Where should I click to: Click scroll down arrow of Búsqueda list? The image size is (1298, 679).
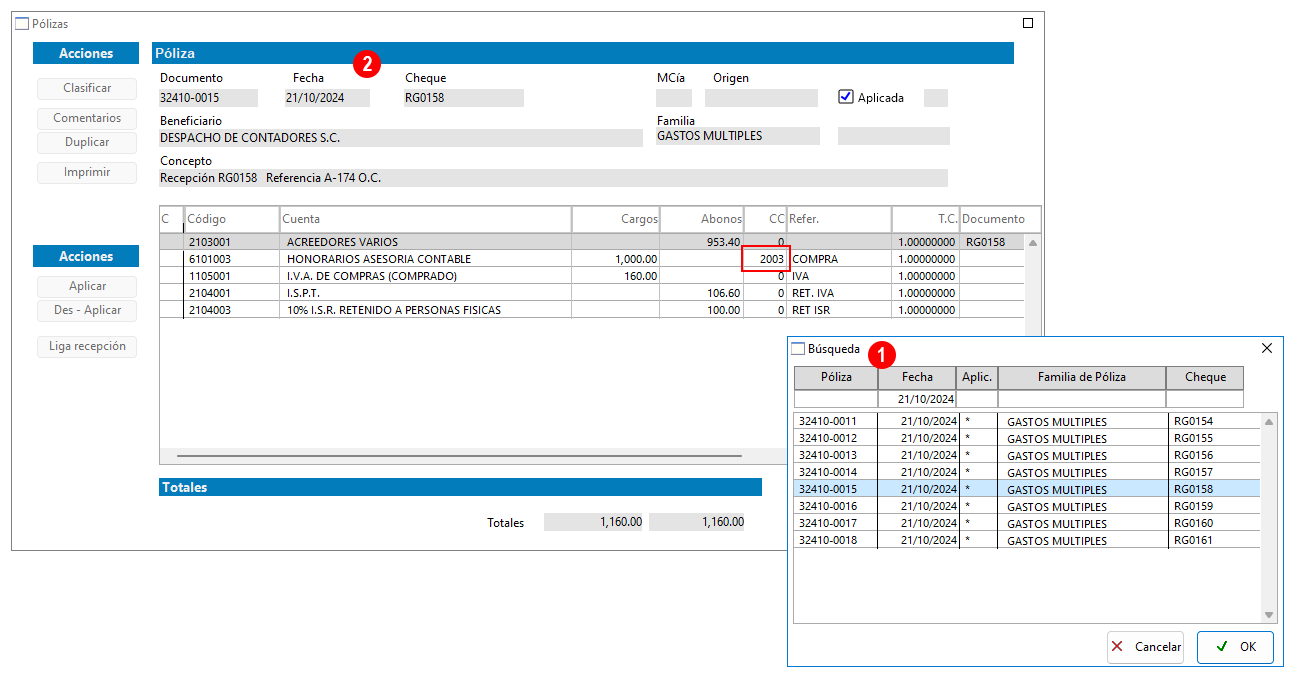(x=1269, y=615)
